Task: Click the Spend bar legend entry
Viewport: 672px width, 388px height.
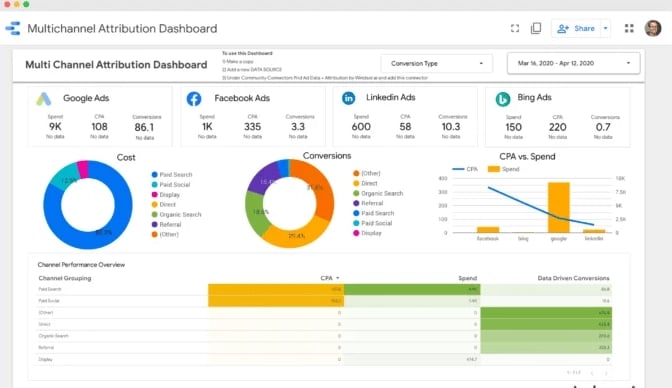Action: point(504,169)
